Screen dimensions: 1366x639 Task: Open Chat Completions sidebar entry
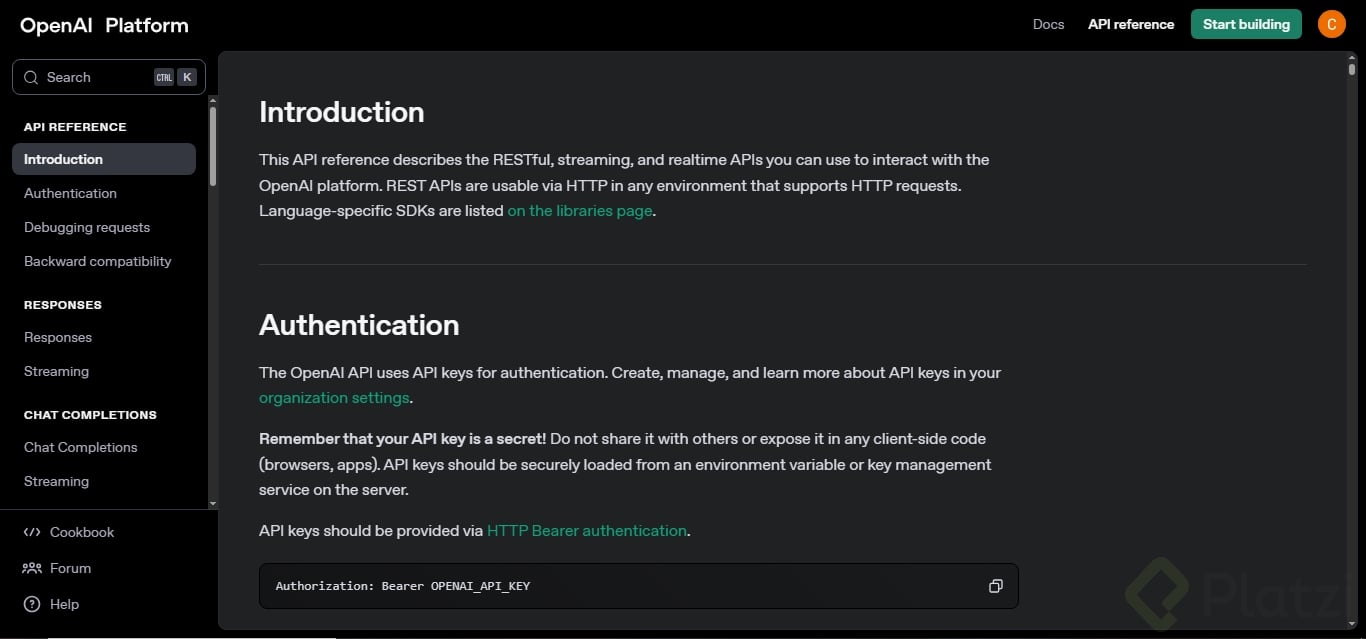(x=81, y=447)
